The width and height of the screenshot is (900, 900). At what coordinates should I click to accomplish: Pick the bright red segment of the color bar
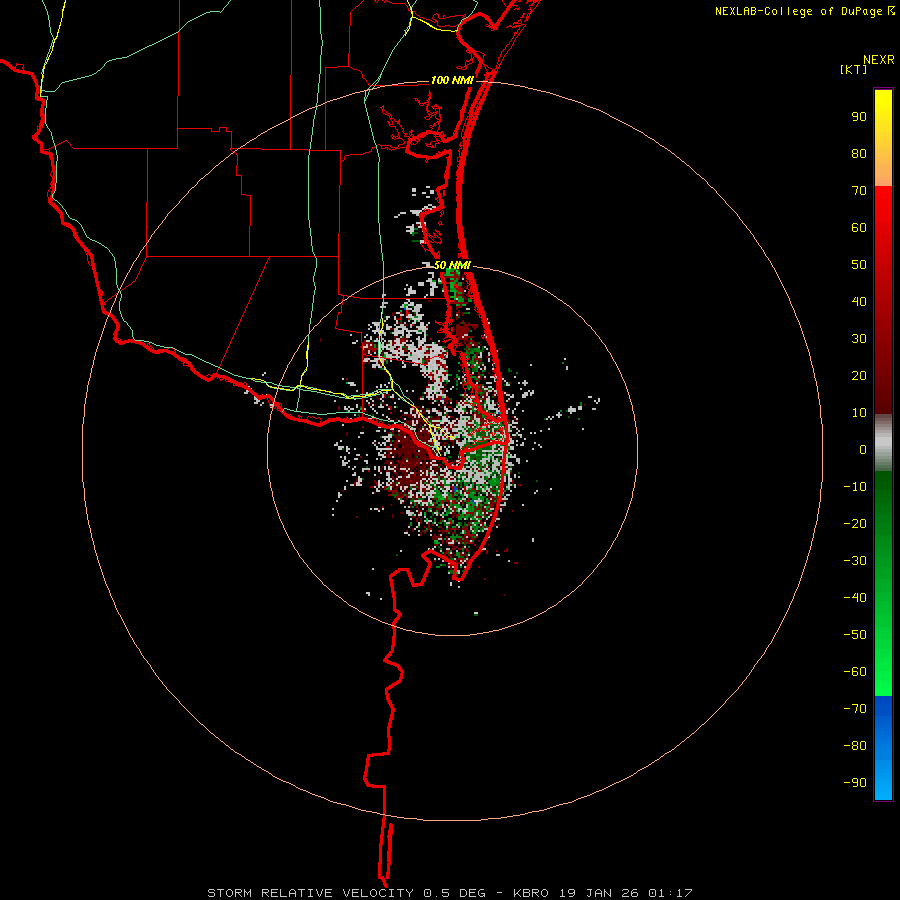click(x=883, y=300)
